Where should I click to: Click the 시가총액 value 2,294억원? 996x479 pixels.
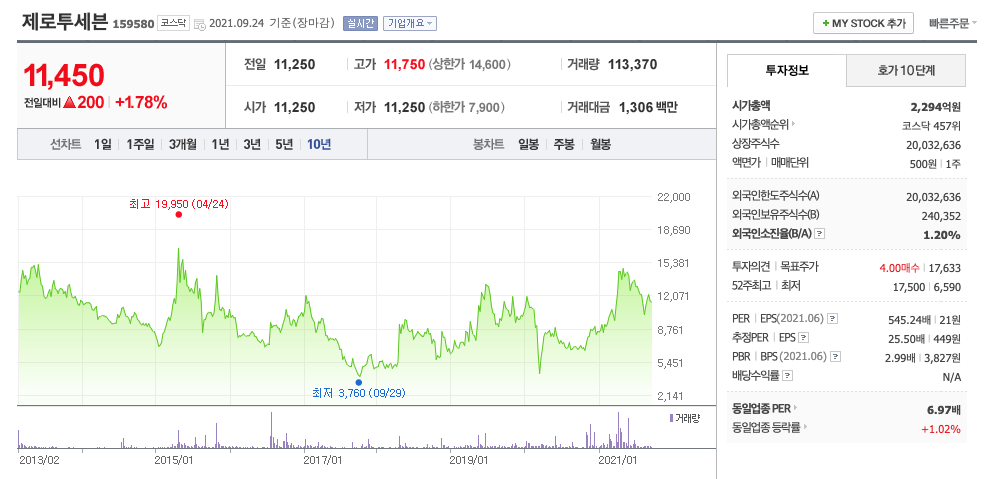click(x=934, y=107)
